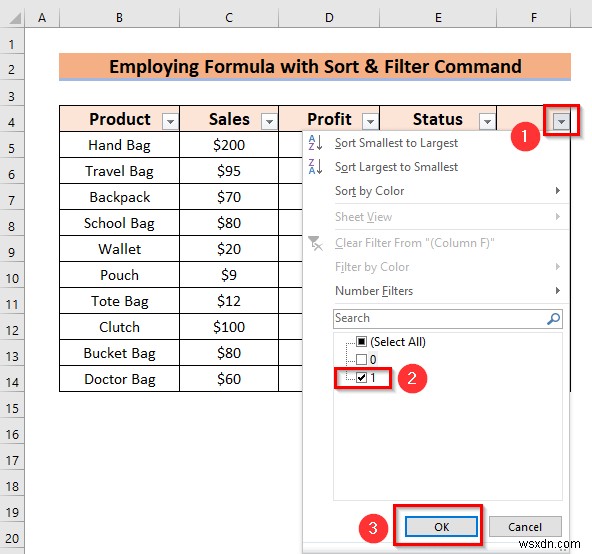This screenshot has width=592, height=554.
Task: Click the Sort Largest to Smallest Z-A icon
Action: click(315, 167)
